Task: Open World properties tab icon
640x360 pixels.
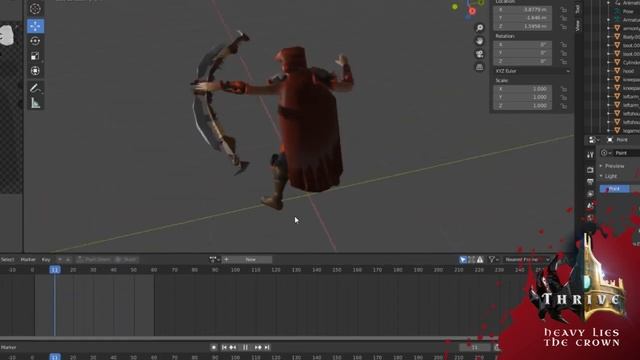Action: [590, 218]
